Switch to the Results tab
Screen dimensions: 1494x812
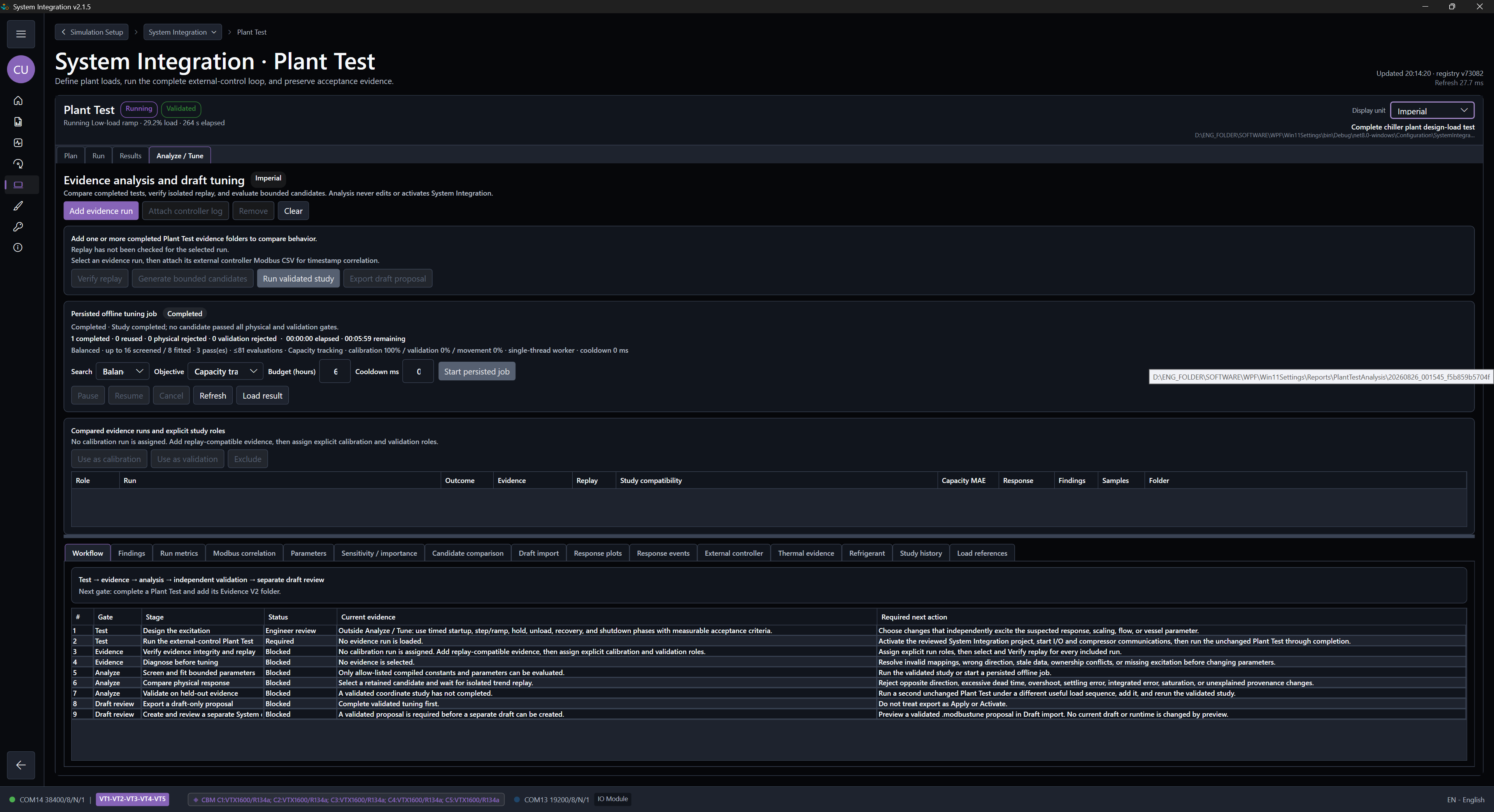click(130, 156)
